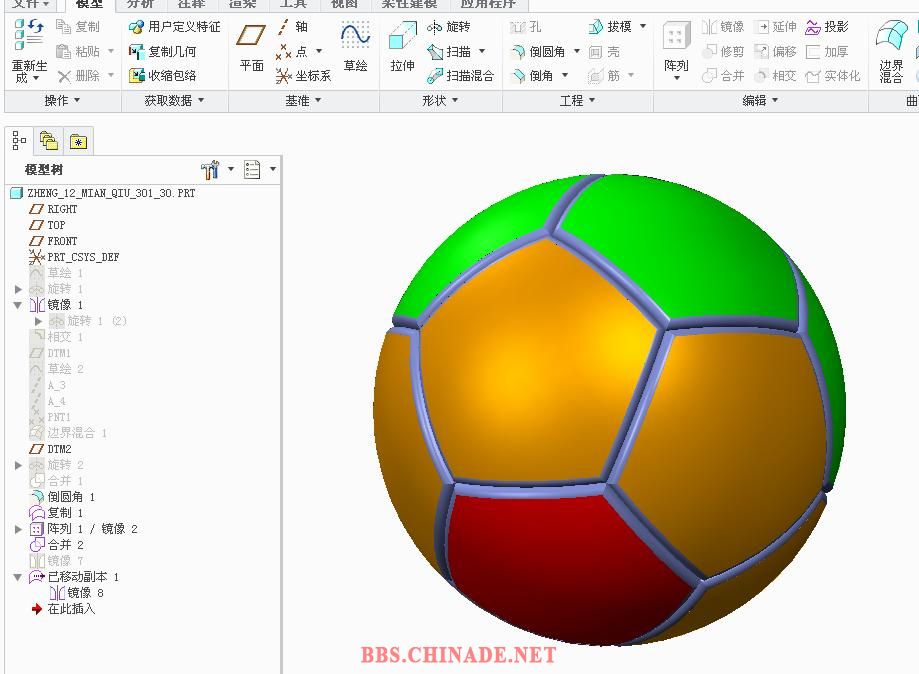Open the model tree show list icon
Screen dimensions: 919x674
(x=252, y=170)
